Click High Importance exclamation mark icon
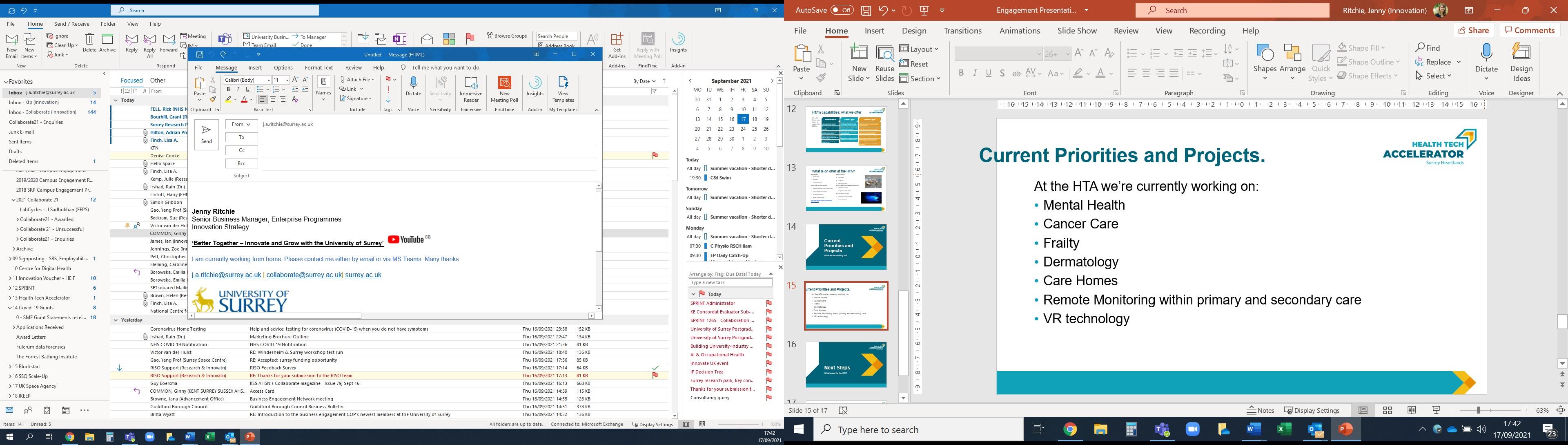Screen dimensions: 1568x445 click(x=388, y=89)
